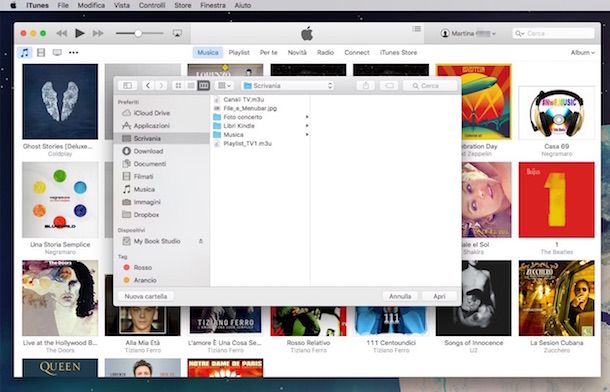Show more media types via ellipsis icon
Screen dimensions: 610x392
[x=74, y=52]
